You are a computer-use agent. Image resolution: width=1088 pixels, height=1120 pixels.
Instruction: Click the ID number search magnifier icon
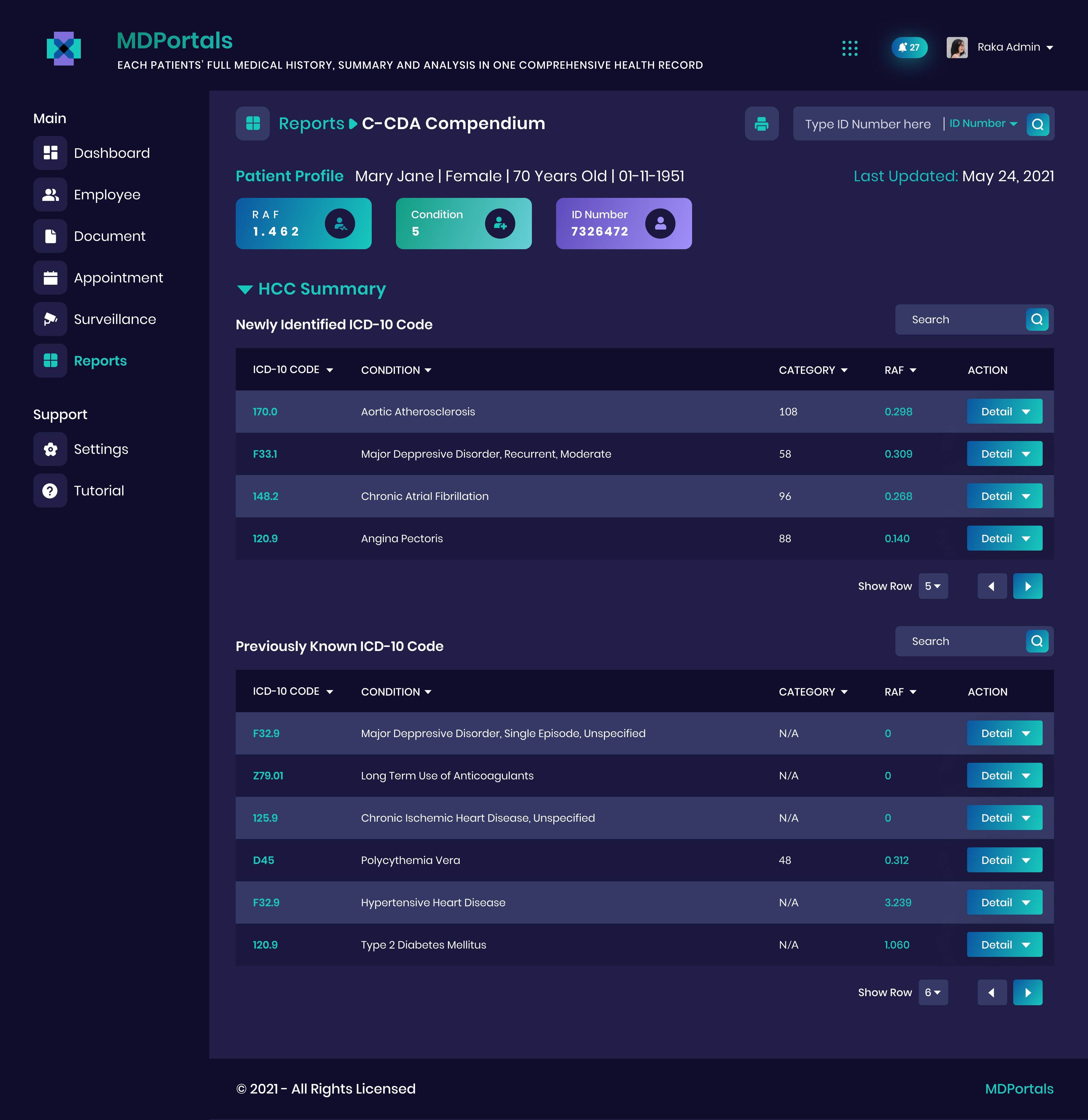pos(1038,124)
